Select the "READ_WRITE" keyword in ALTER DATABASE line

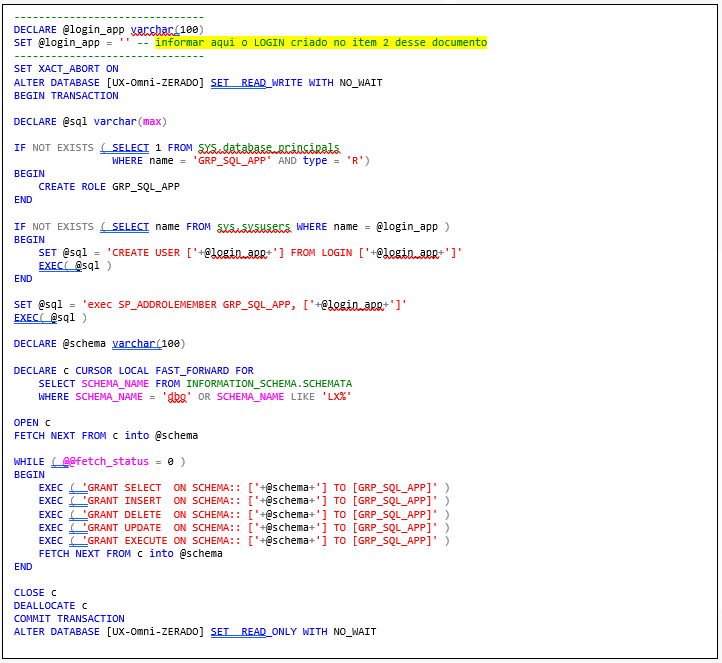pos(272,82)
